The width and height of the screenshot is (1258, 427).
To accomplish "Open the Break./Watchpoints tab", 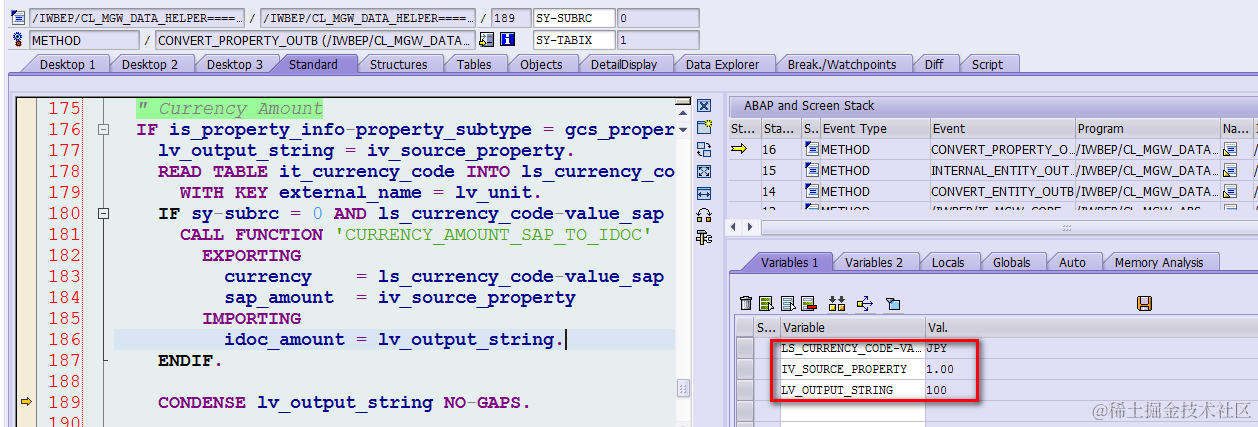I will tap(842, 64).
